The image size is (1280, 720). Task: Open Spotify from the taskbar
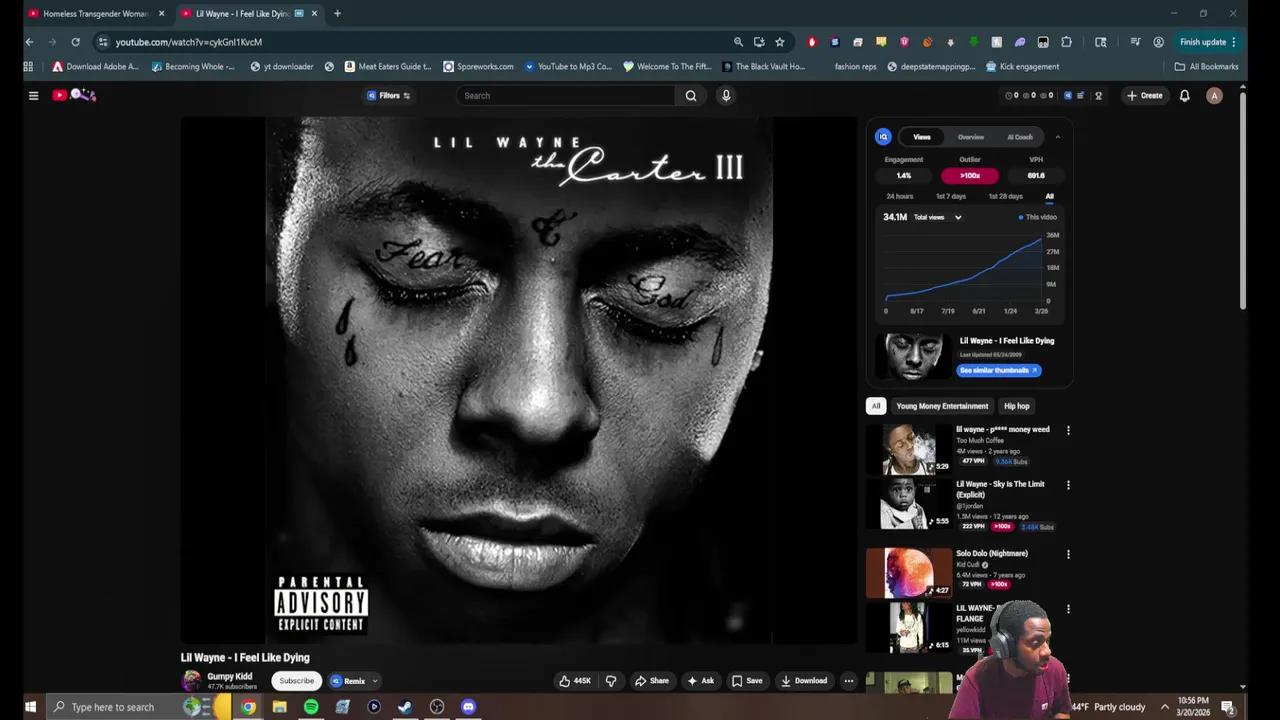(311, 707)
